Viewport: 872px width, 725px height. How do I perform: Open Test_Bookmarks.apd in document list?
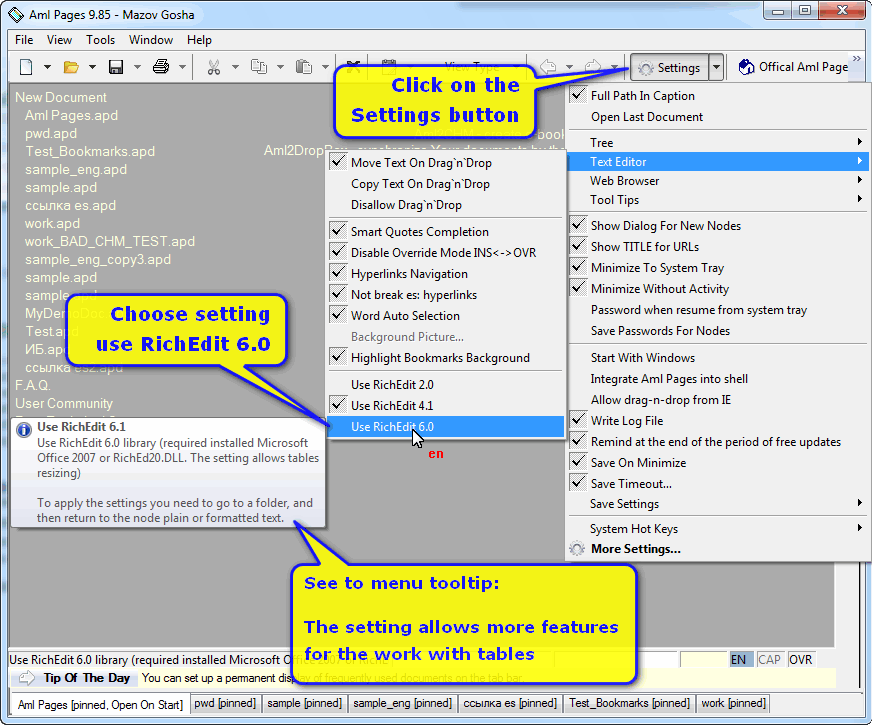(90, 151)
